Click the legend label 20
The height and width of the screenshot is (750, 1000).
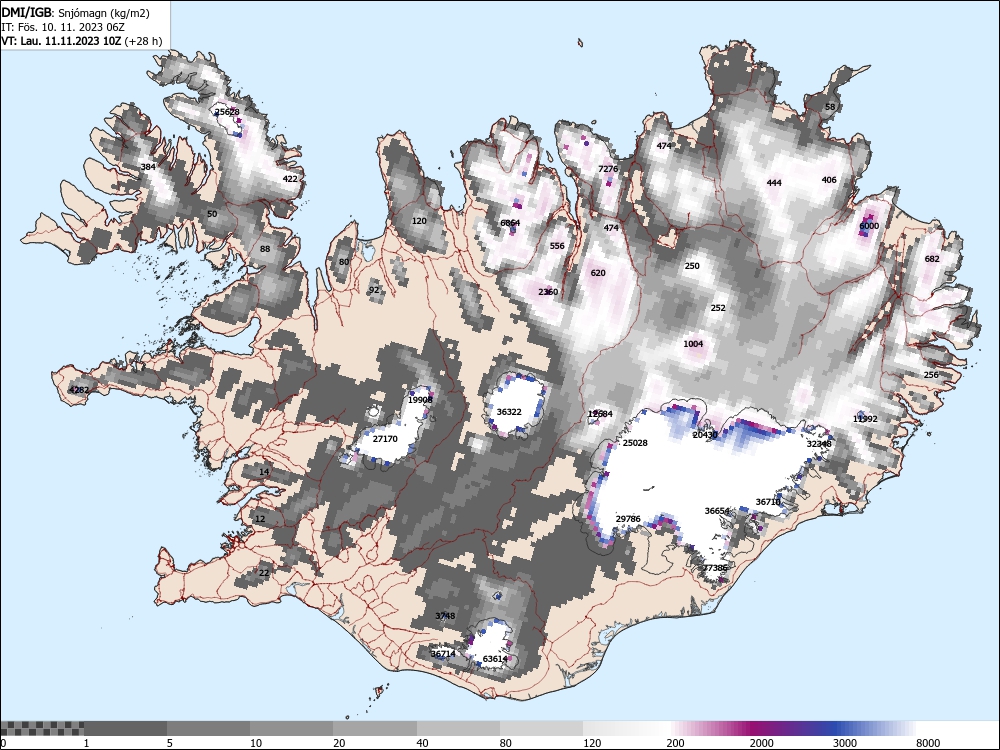339,743
